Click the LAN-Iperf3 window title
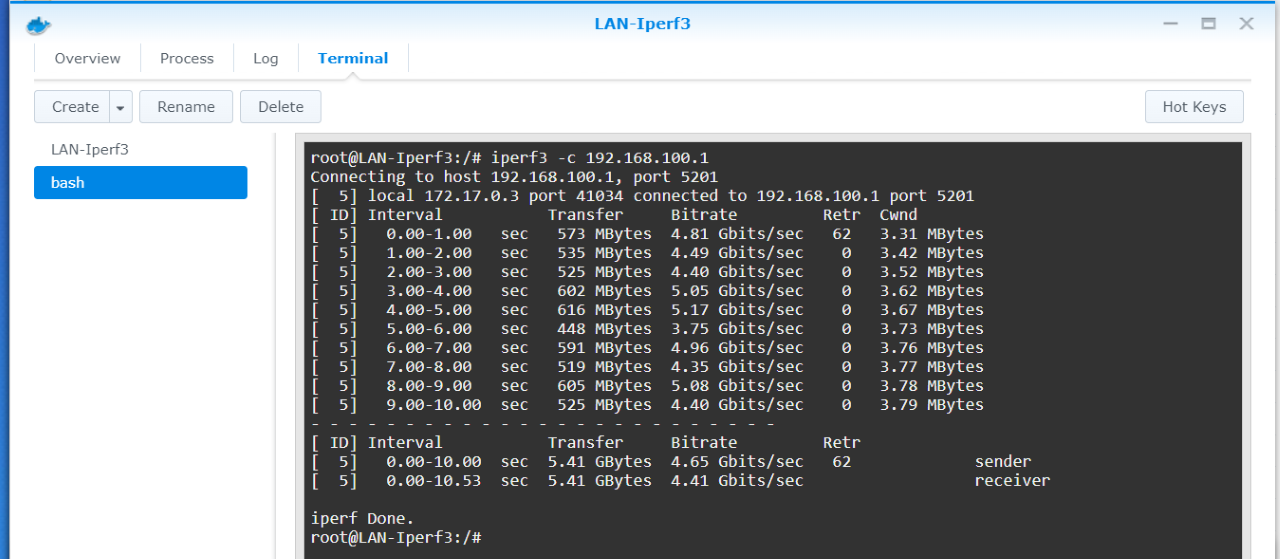This screenshot has height=559, width=1280. point(642,24)
